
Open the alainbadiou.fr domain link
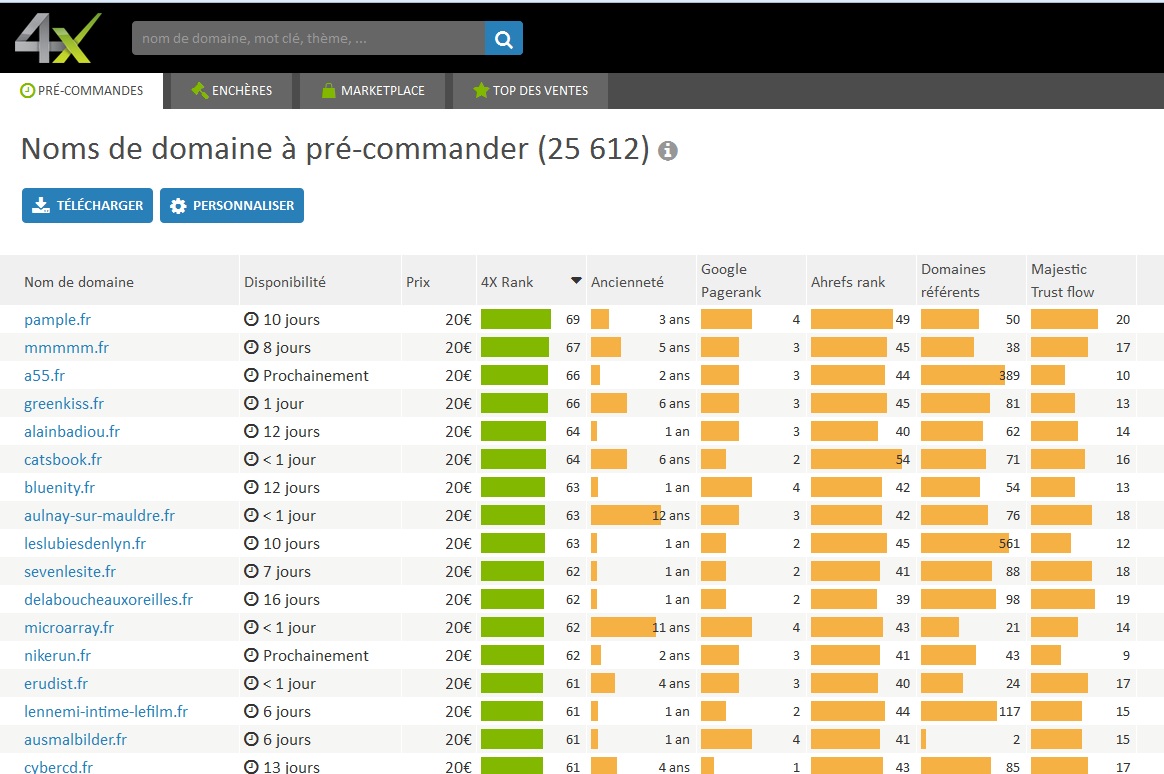(x=72, y=431)
